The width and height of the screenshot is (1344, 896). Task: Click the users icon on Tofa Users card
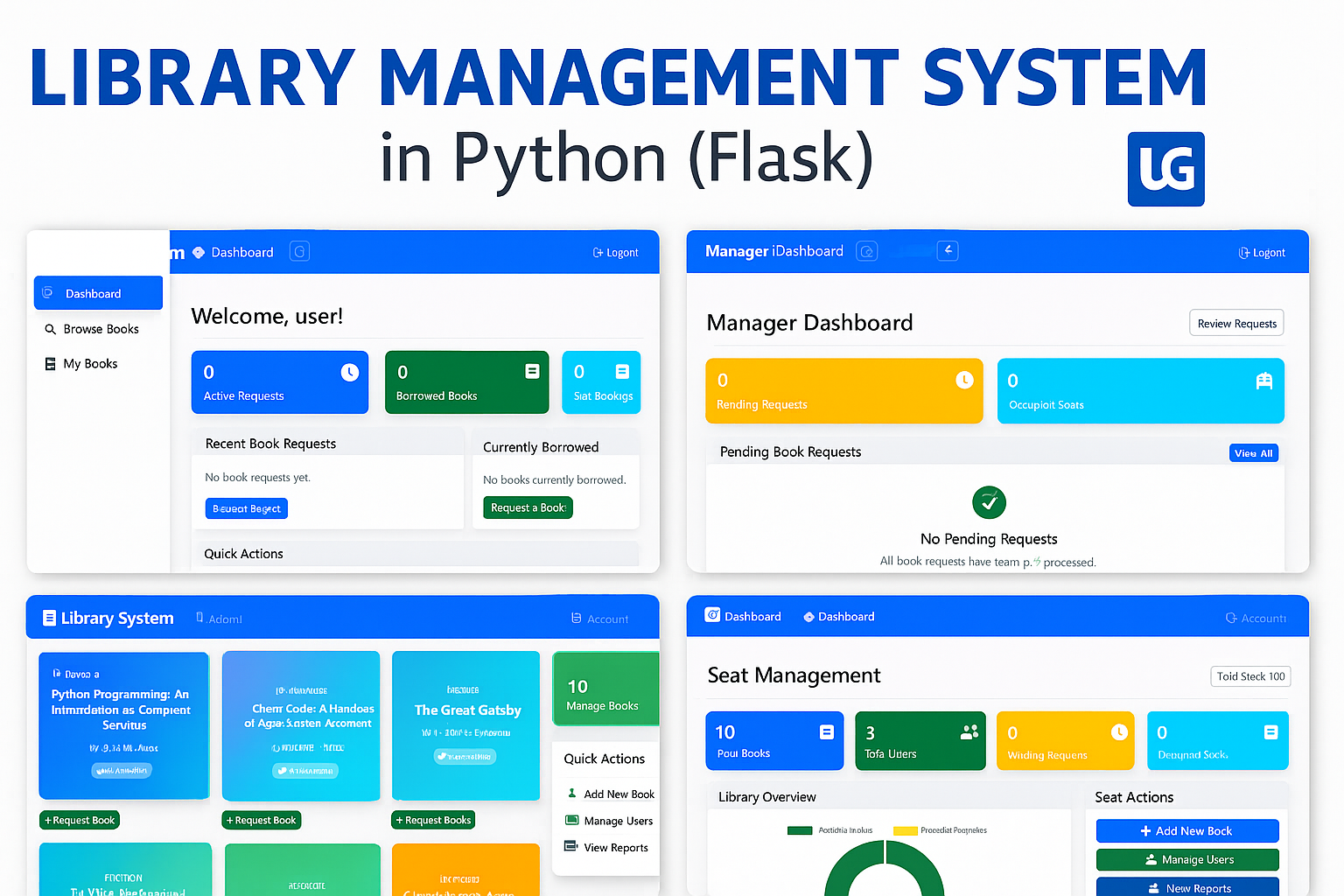pyautogui.click(x=969, y=732)
